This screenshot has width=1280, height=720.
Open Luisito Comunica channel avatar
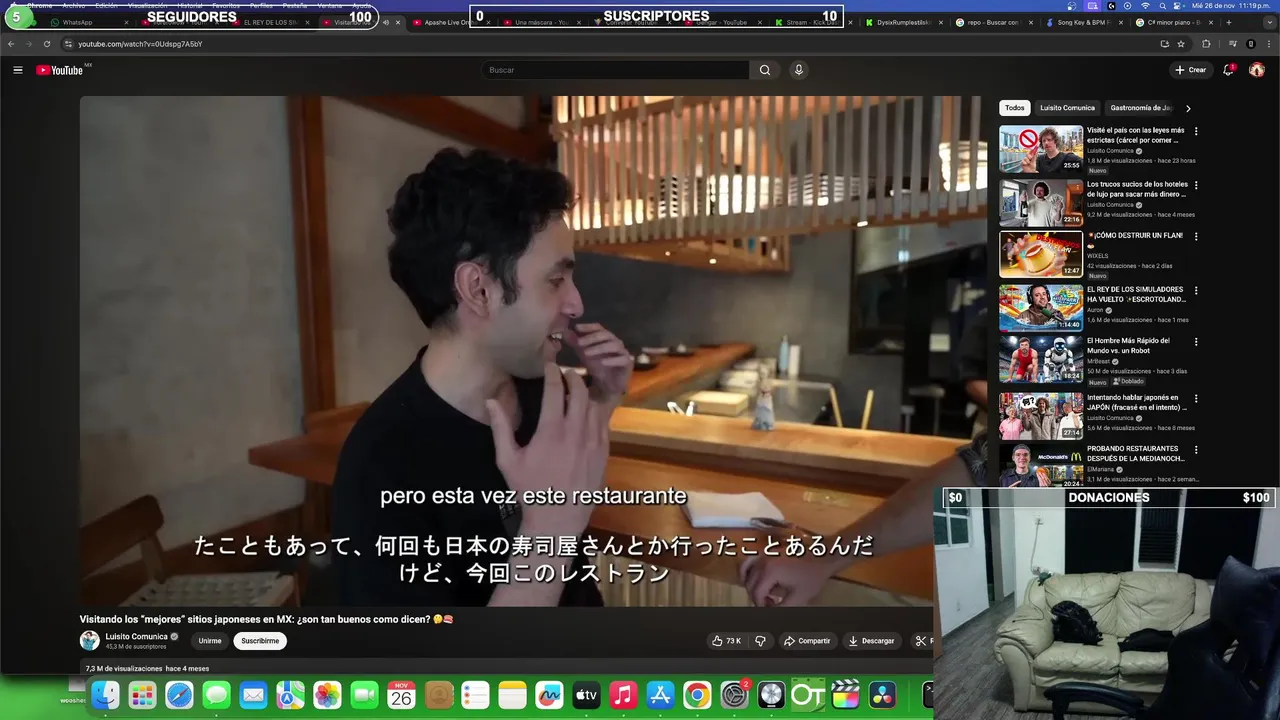click(x=90, y=641)
